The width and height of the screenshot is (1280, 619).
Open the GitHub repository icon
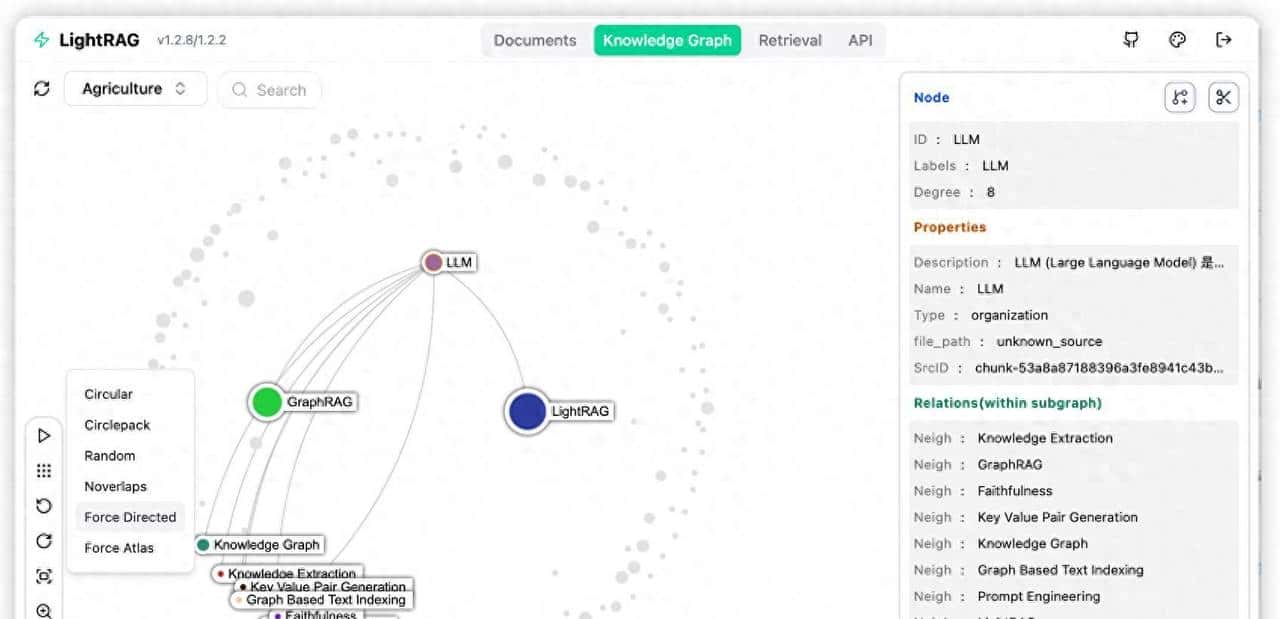tap(1131, 40)
